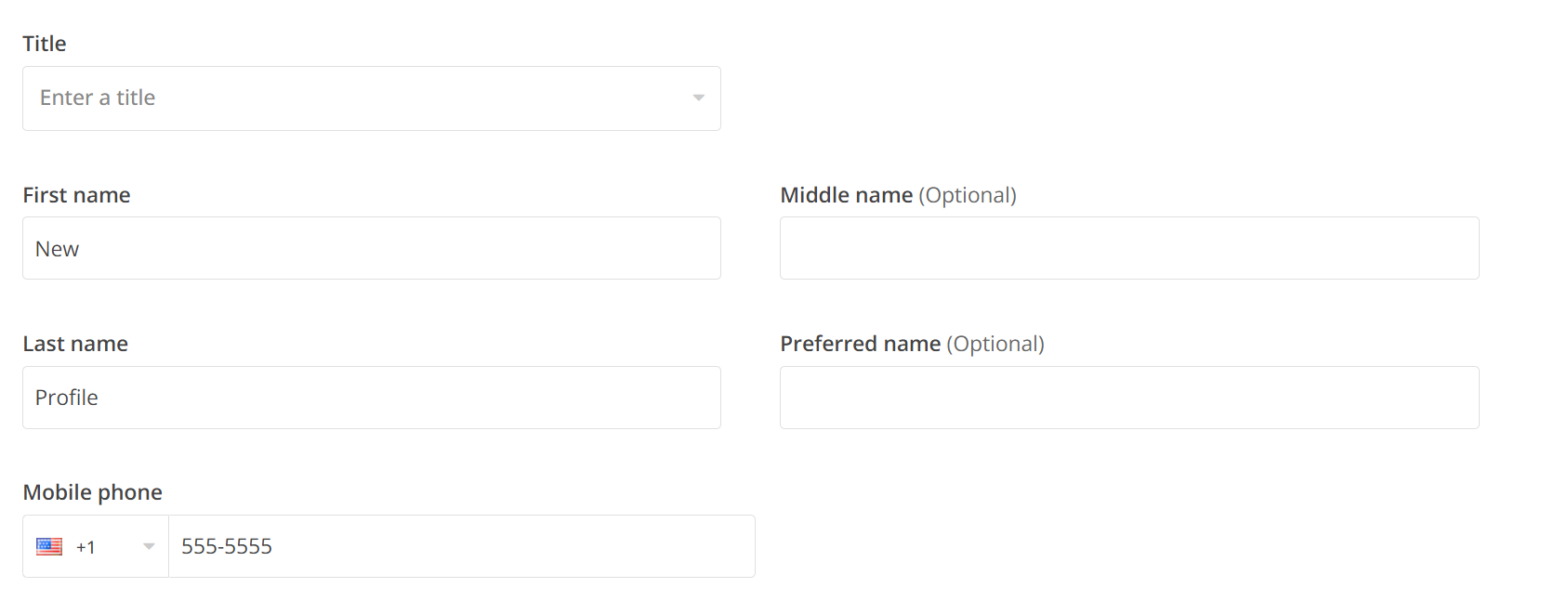The image size is (1568, 601).
Task: Click the word 'New' in First name
Action: (x=57, y=249)
